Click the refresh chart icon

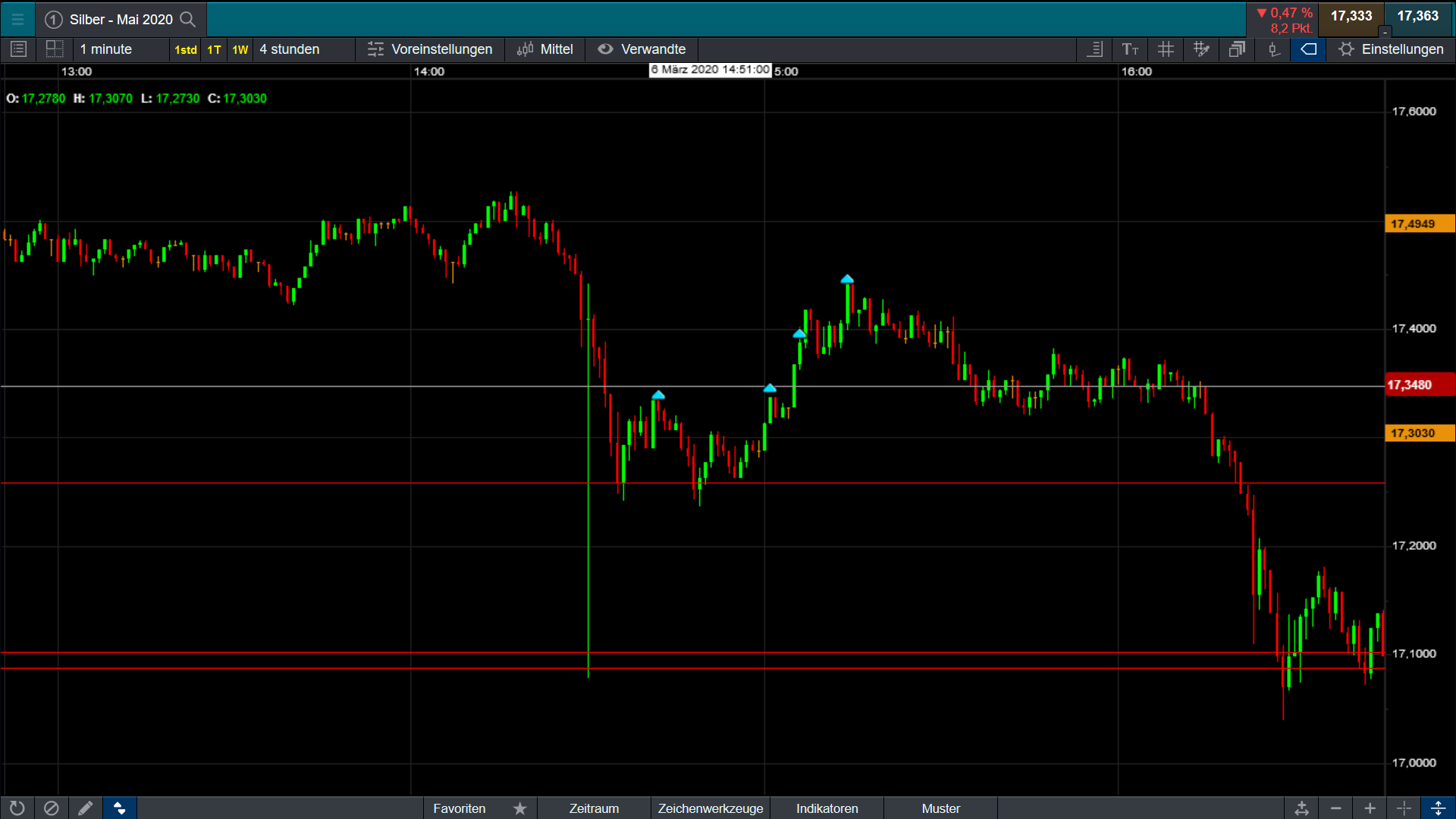point(17,808)
